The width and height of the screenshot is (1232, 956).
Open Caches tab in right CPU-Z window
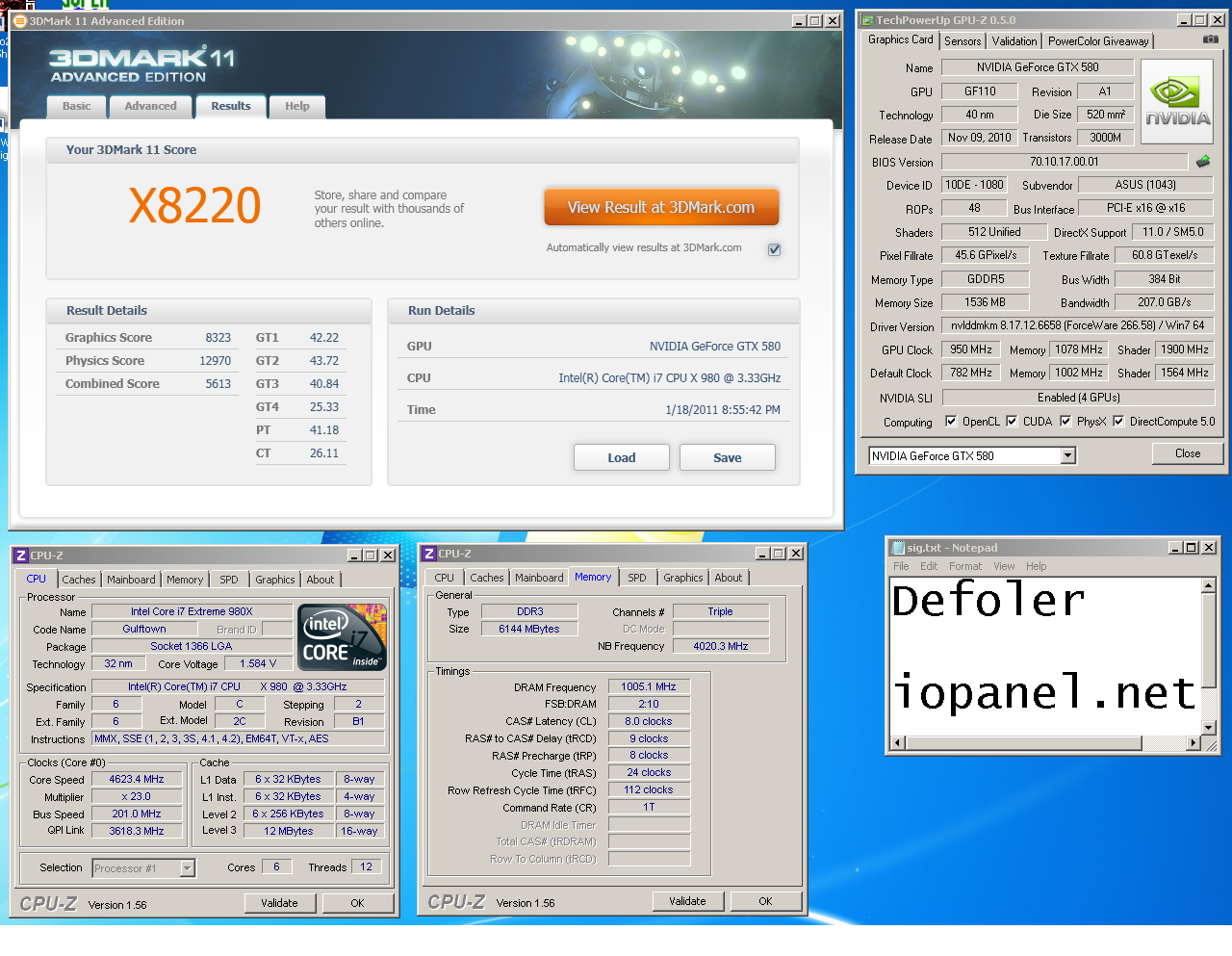(x=487, y=578)
